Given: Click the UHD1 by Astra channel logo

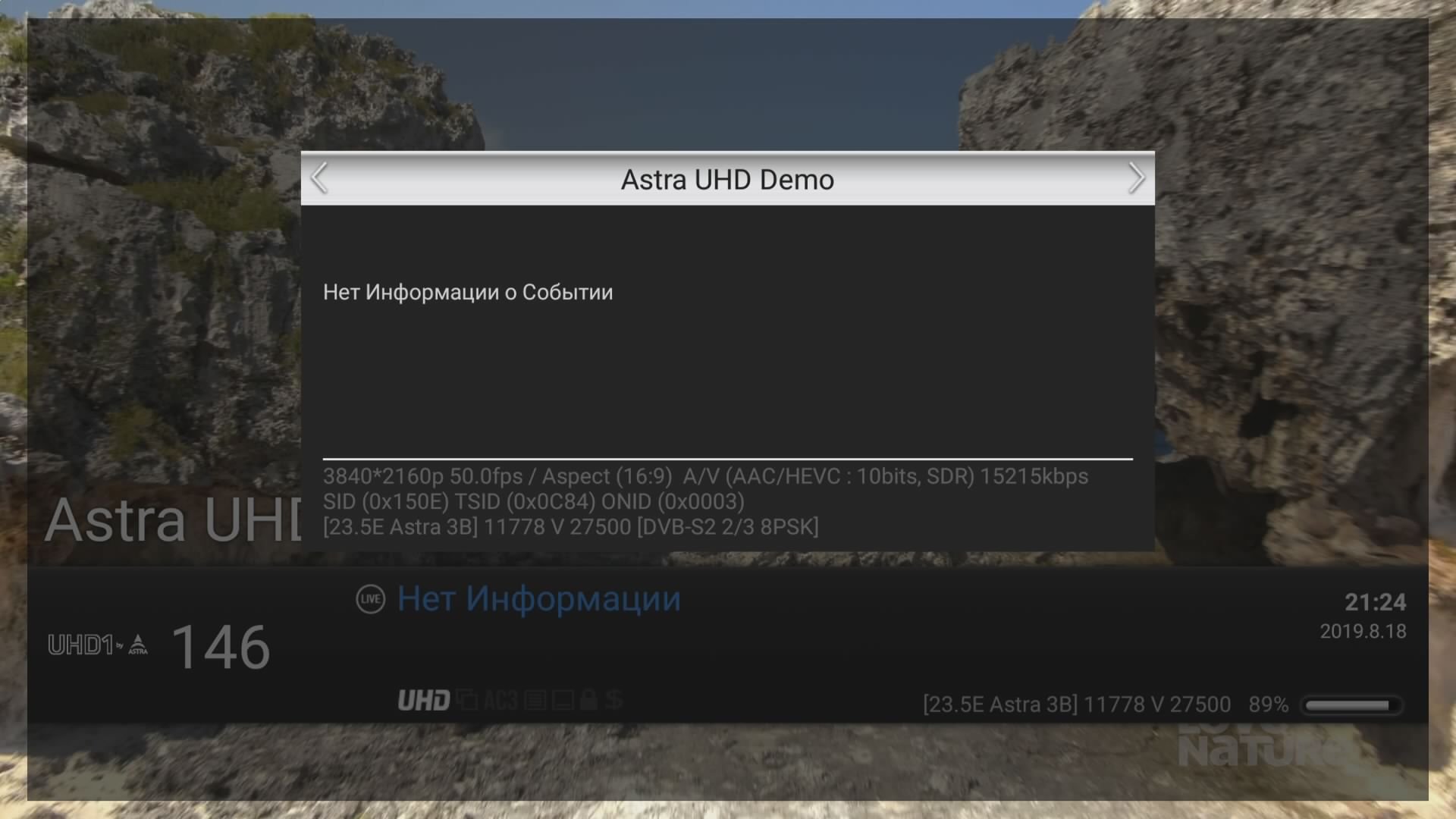Looking at the screenshot, I should pos(98,645).
